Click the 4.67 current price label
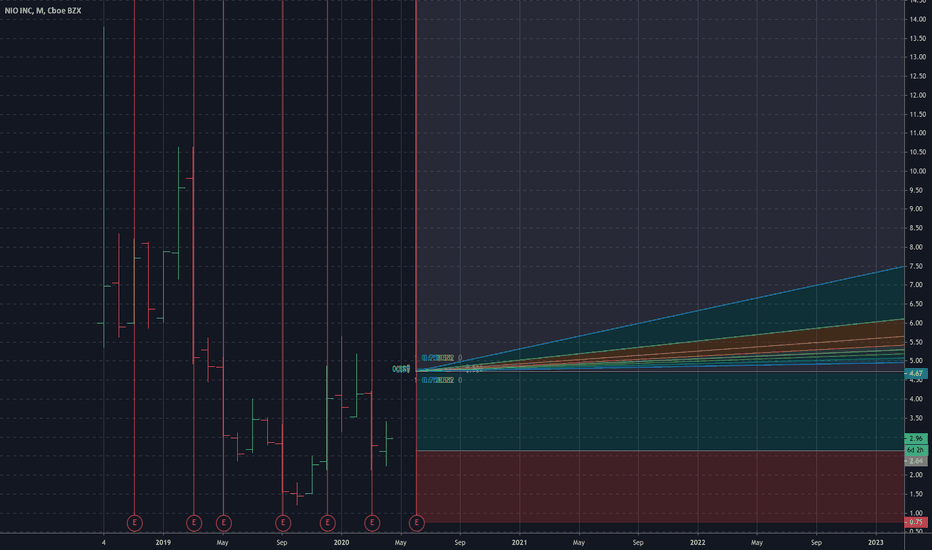 916,373
